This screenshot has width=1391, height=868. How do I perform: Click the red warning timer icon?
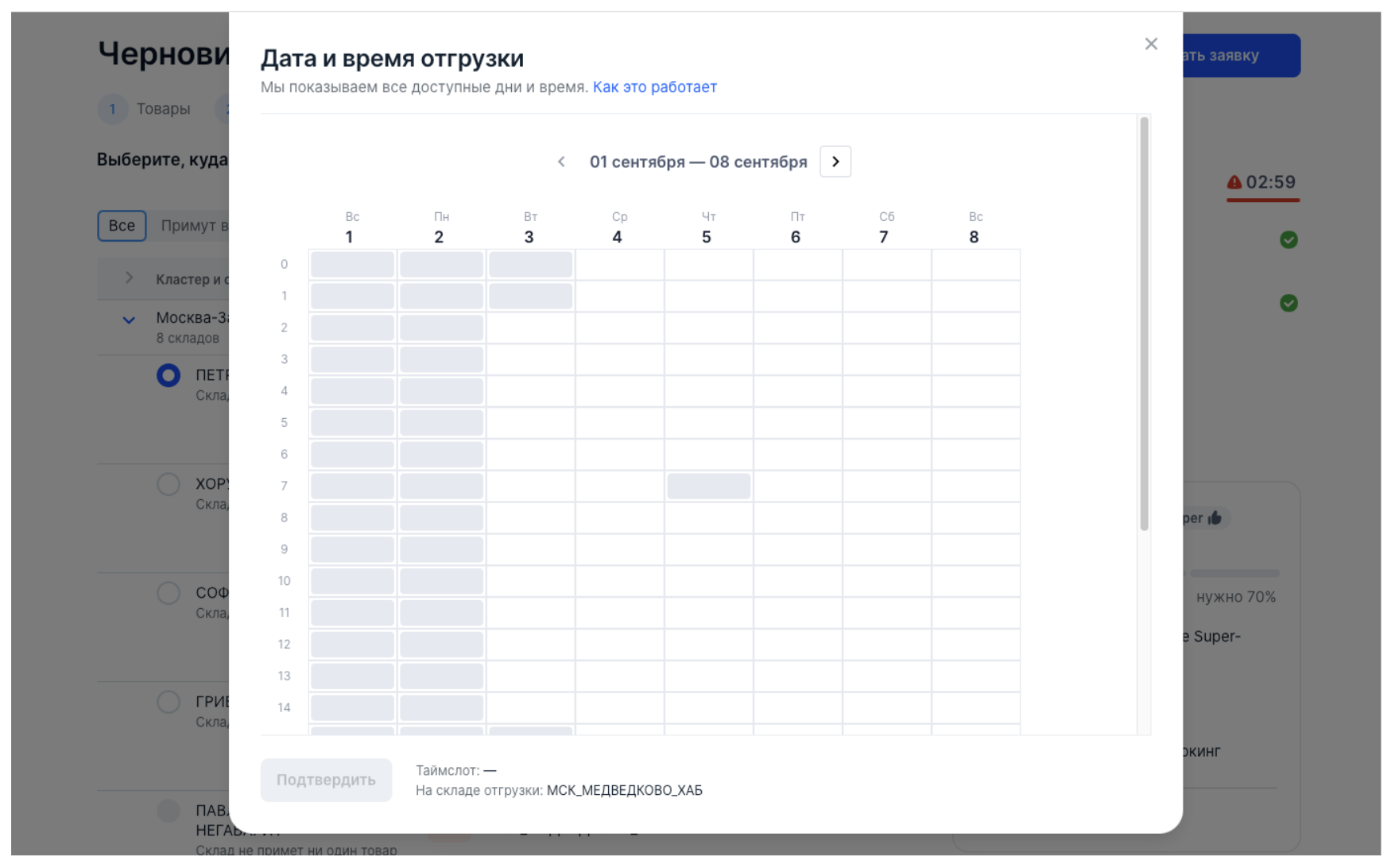point(1234,182)
